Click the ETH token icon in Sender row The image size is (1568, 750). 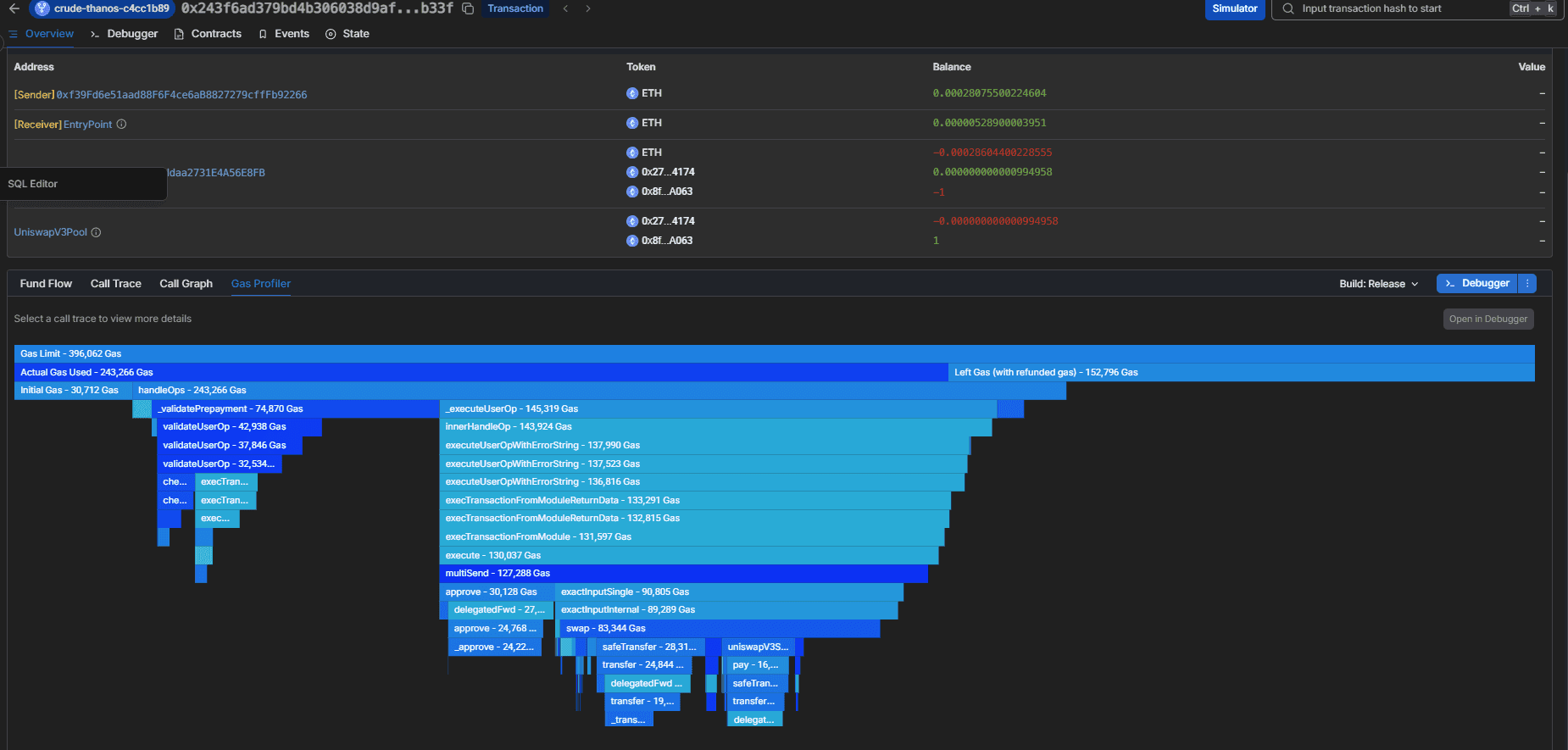[x=632, y=93]
